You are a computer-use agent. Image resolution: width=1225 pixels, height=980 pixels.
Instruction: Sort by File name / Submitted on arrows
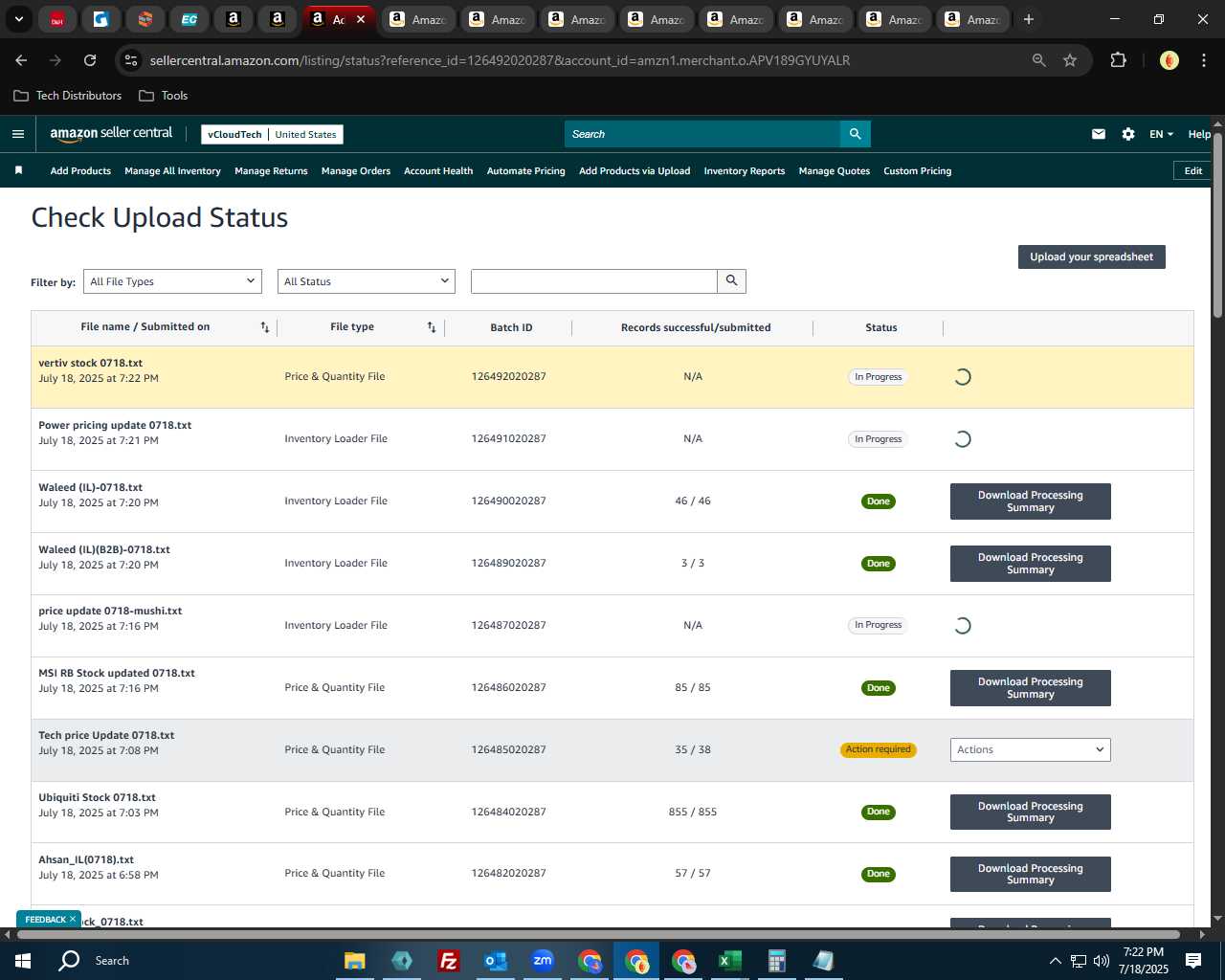(265, 327)
